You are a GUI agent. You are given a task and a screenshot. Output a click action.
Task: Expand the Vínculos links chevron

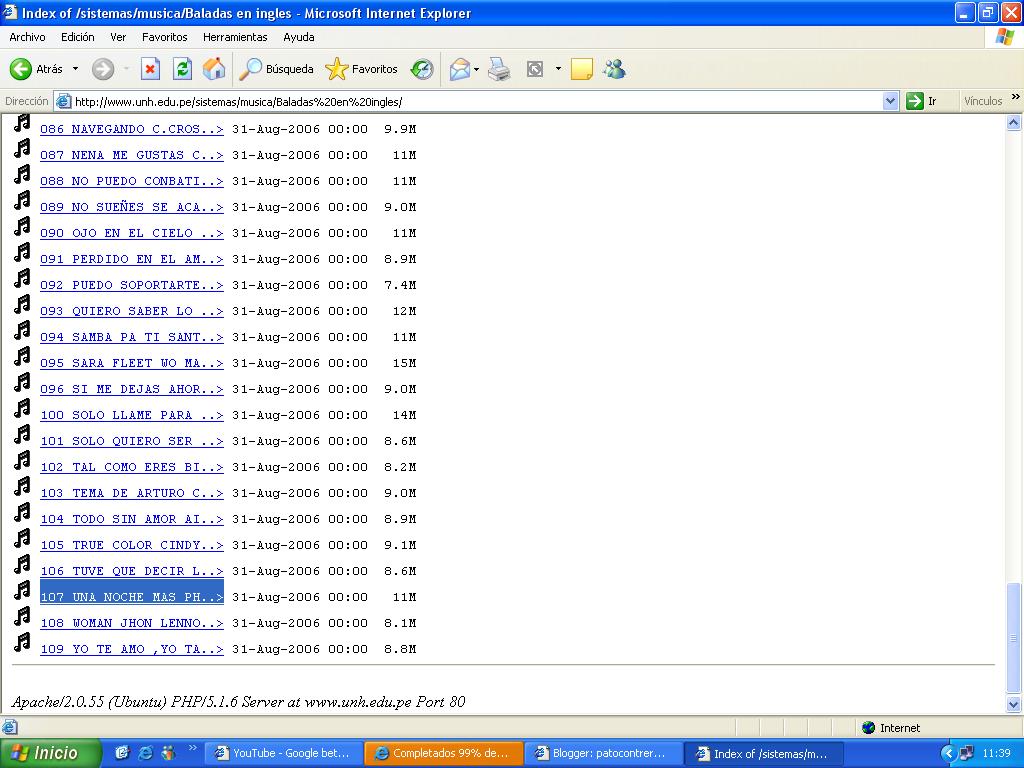(1016, 97)
